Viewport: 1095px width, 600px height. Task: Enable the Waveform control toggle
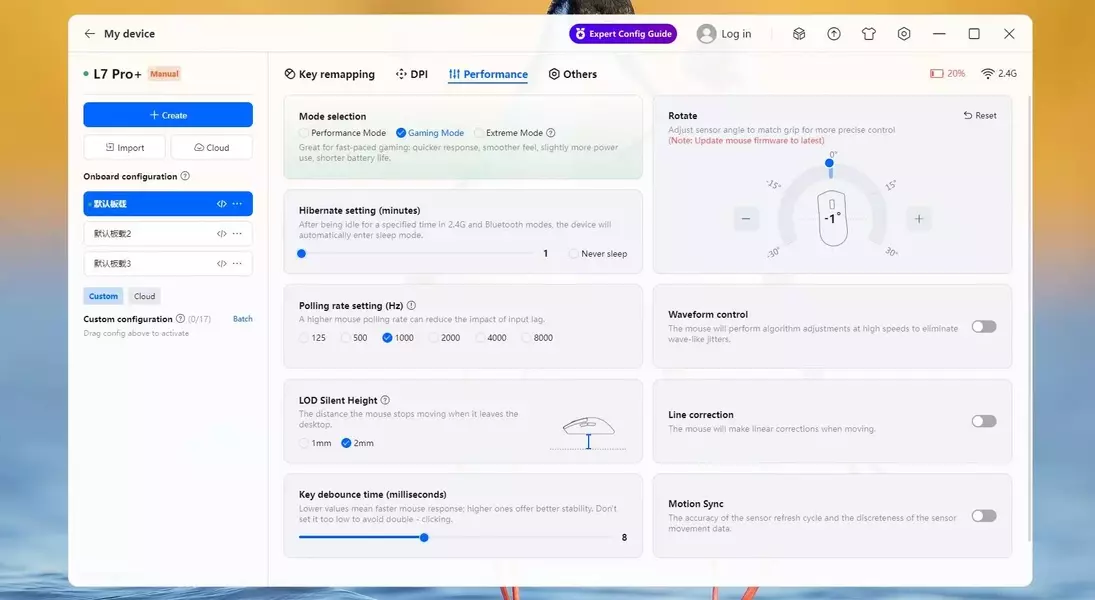(984, 327)
